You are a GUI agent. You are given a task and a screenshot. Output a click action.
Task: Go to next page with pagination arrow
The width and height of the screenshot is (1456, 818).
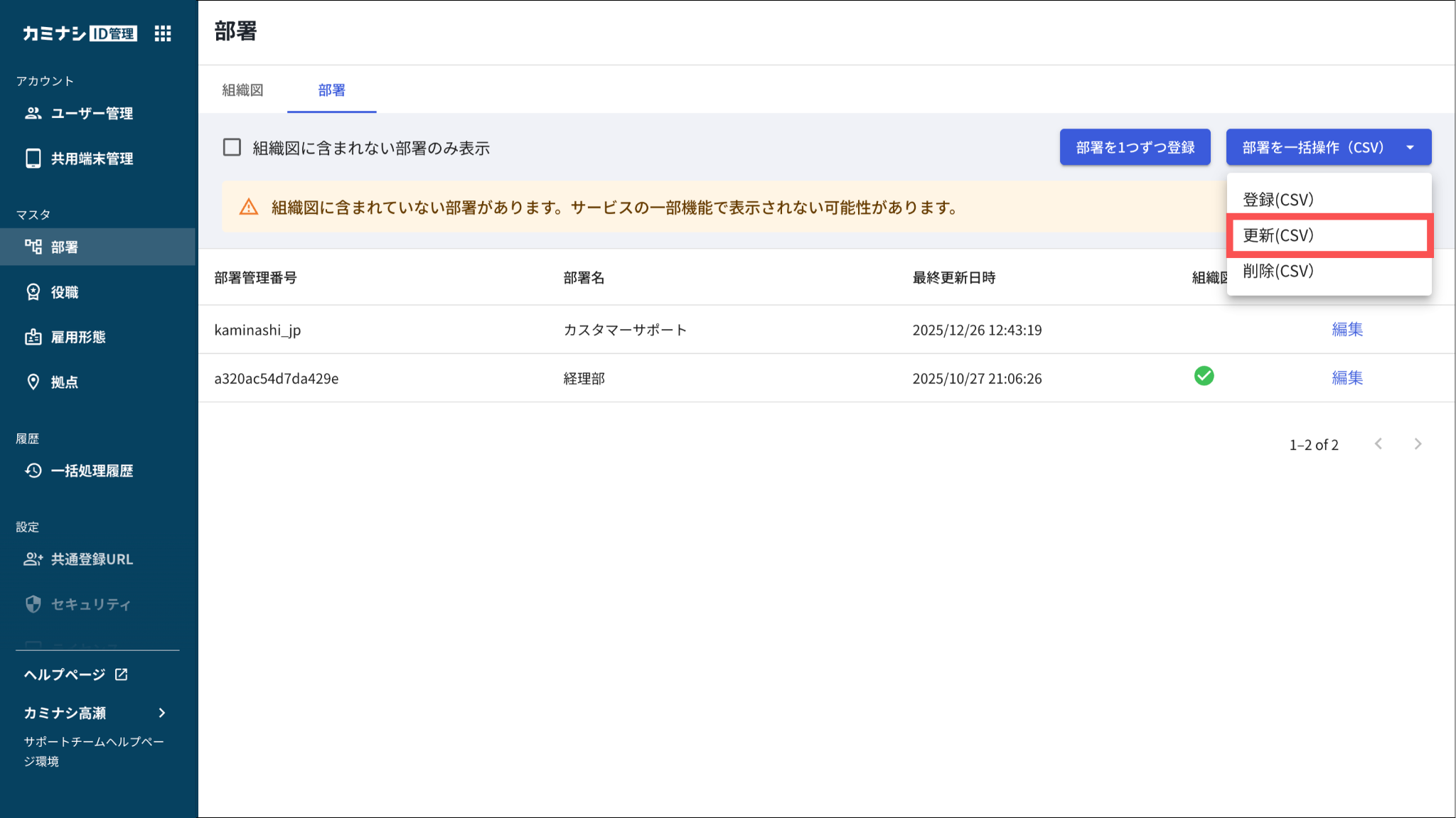(1418, 444)
